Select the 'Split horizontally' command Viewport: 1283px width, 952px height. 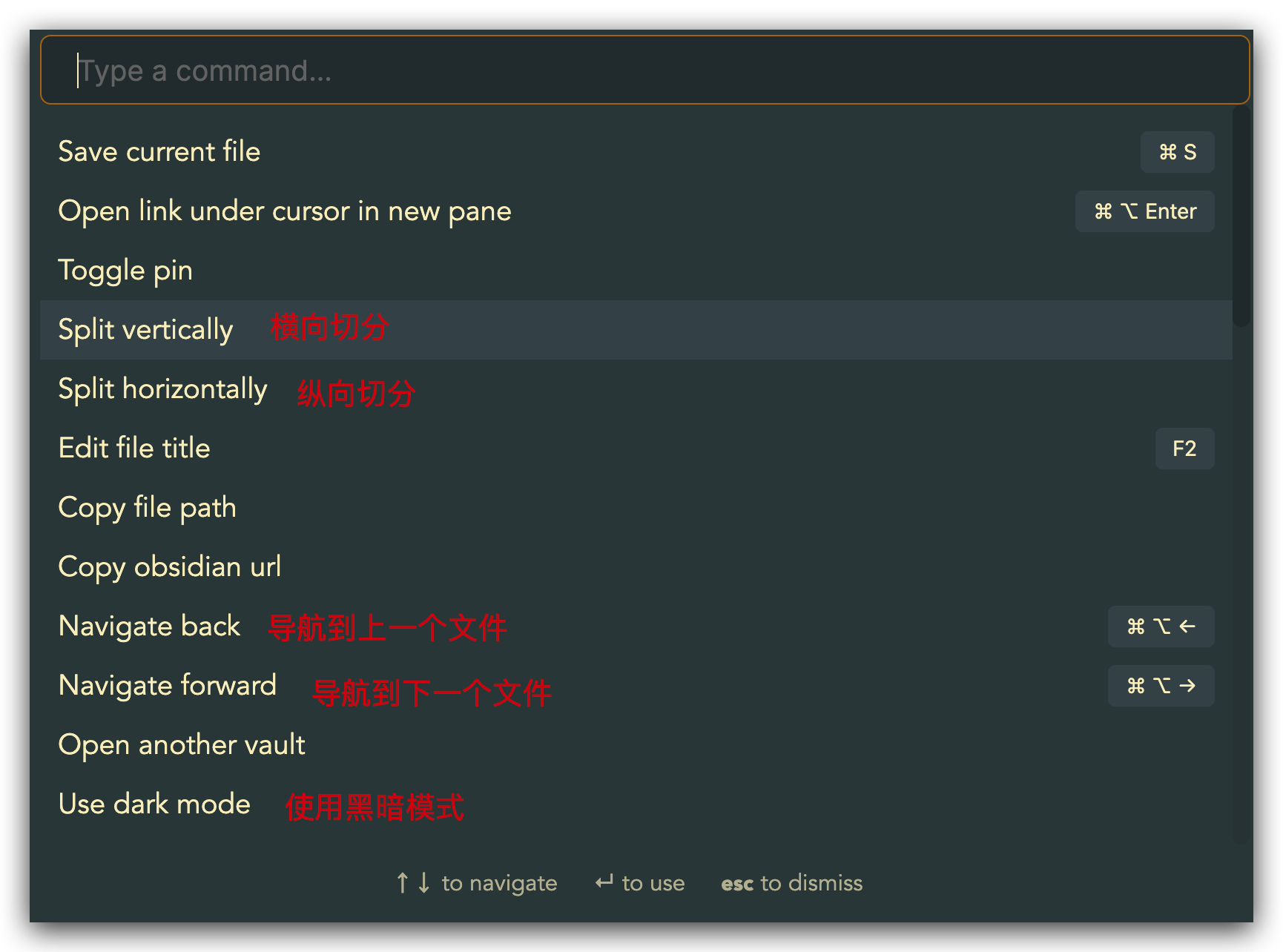636,389
